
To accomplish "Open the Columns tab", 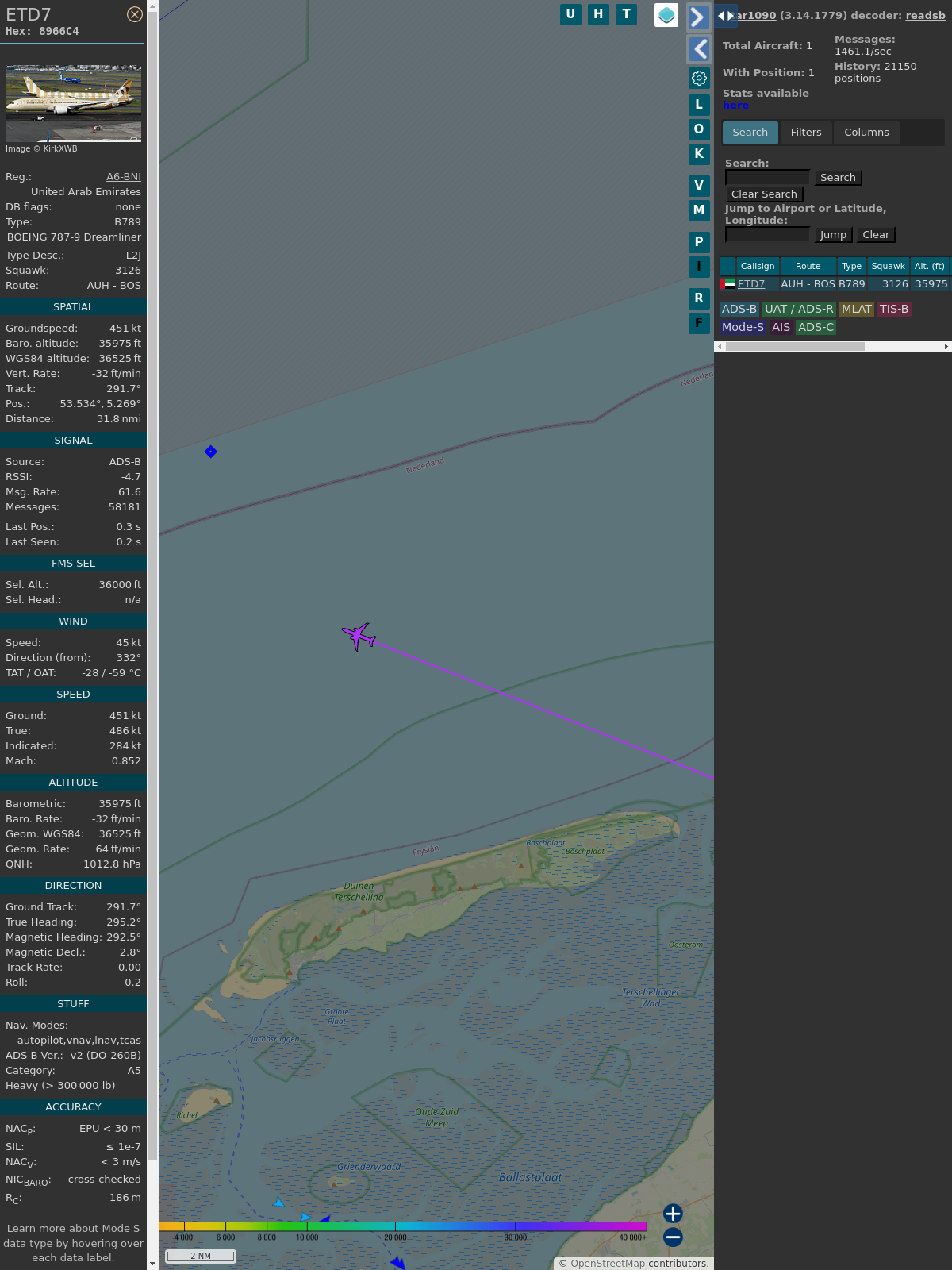I will 866,133.
